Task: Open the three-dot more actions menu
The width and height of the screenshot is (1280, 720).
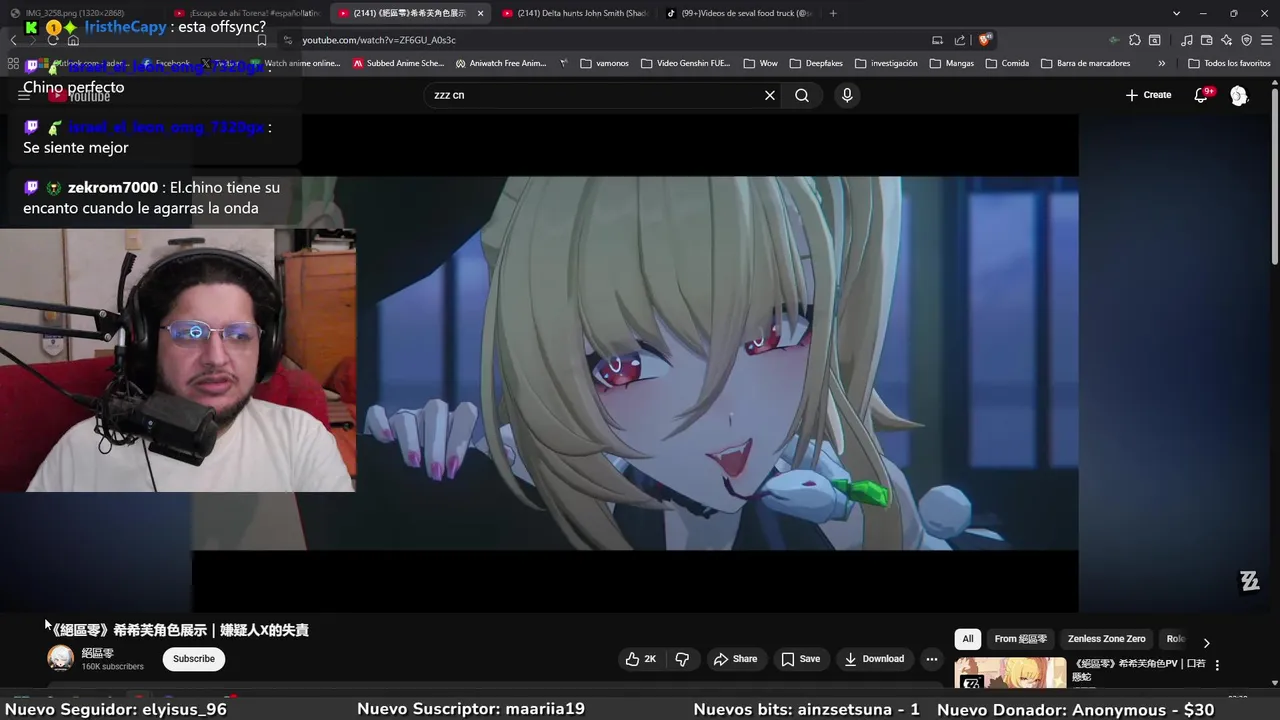Action: pyautogui.click(x=932, y=659)
